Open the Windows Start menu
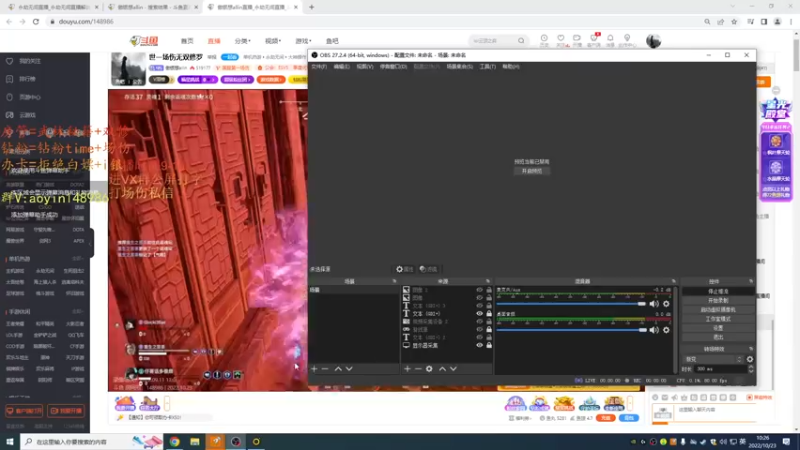Screen dimensions: 800x450 [10, 442]
